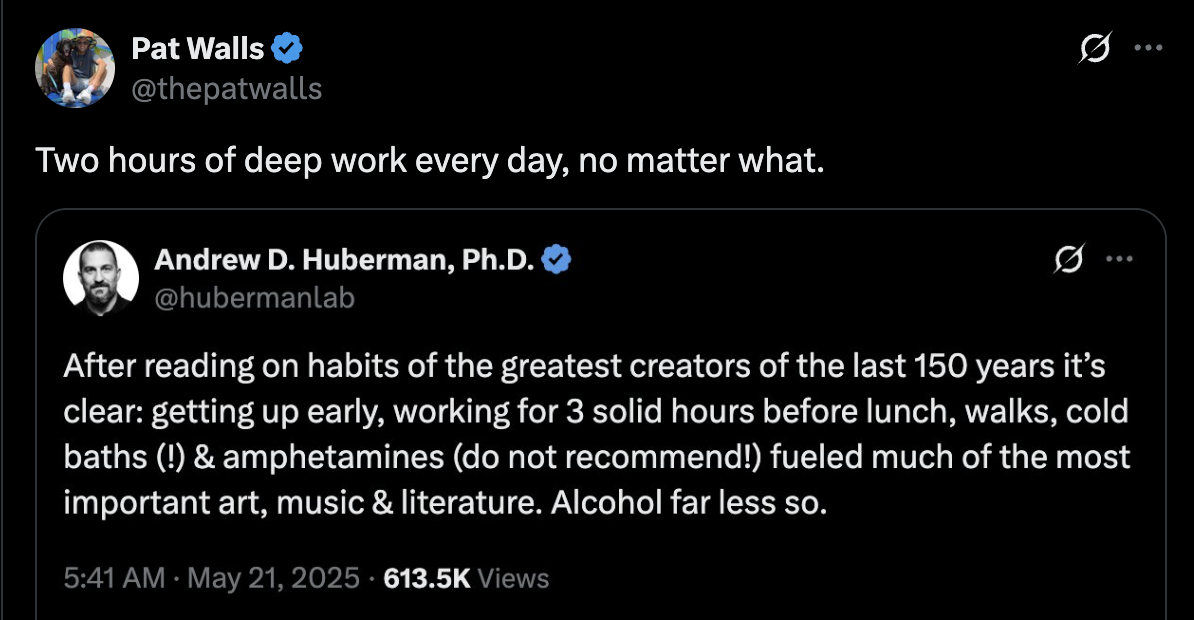Click Andrew Huberman's verified checkmark badge
This screenshot has width=1194, height=620.
click(x=559, y=259)
